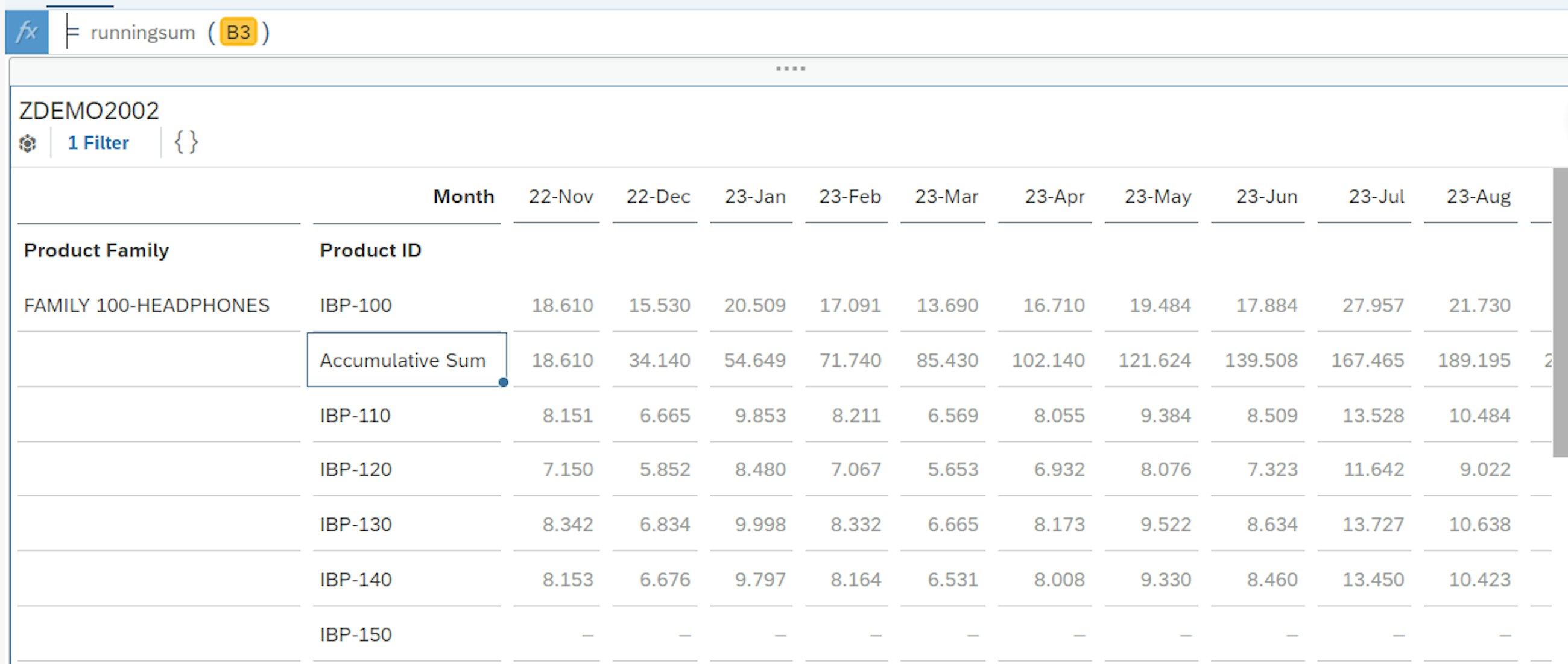Select the IBP-150 product row label

(x=355, y=634)
